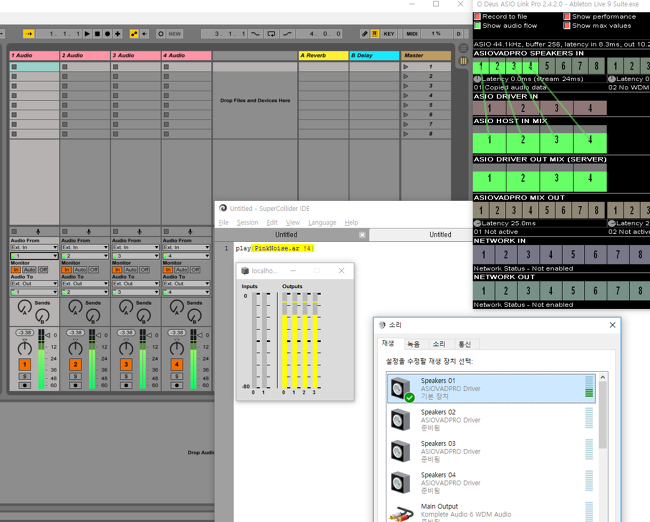Close the first Untitled tab in SuperCollider
The height and width of the screenshot is (522, 650).
[x=362, y=235]
